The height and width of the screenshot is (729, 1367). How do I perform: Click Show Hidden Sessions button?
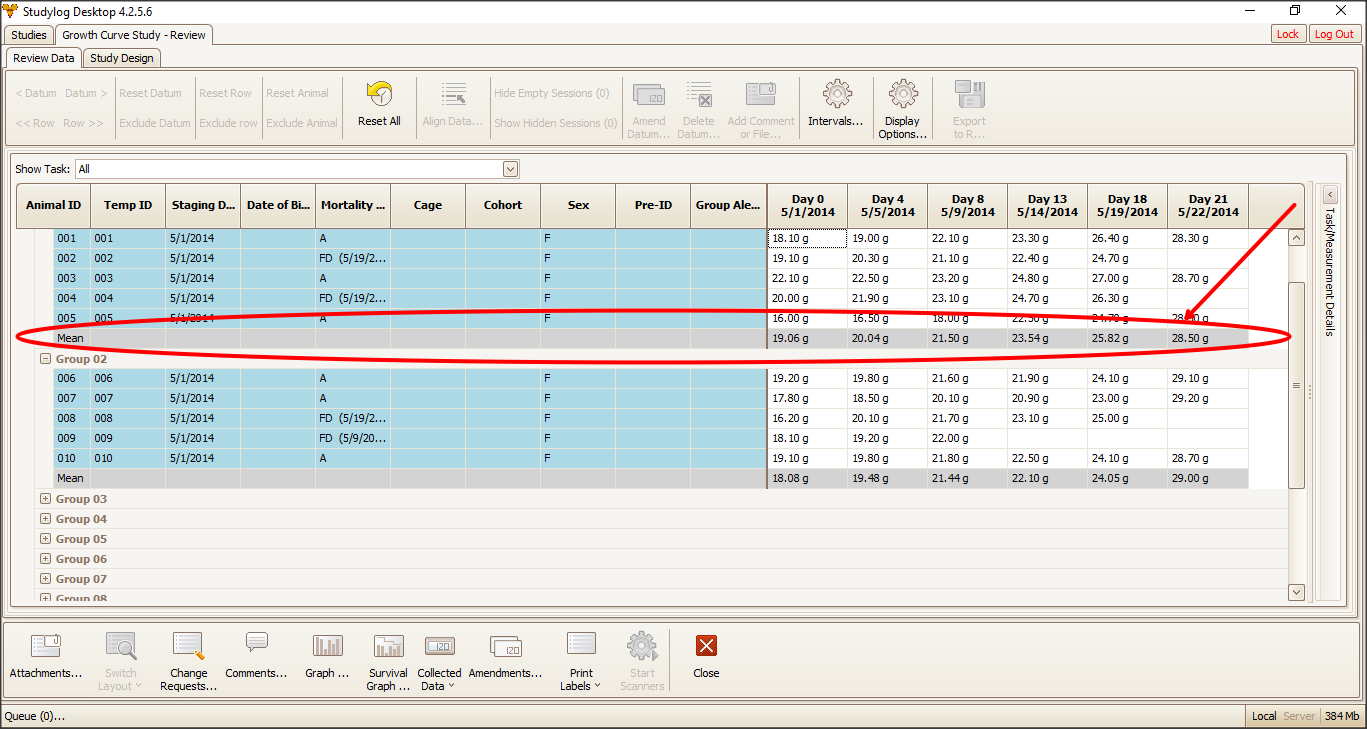click(556, 123)
